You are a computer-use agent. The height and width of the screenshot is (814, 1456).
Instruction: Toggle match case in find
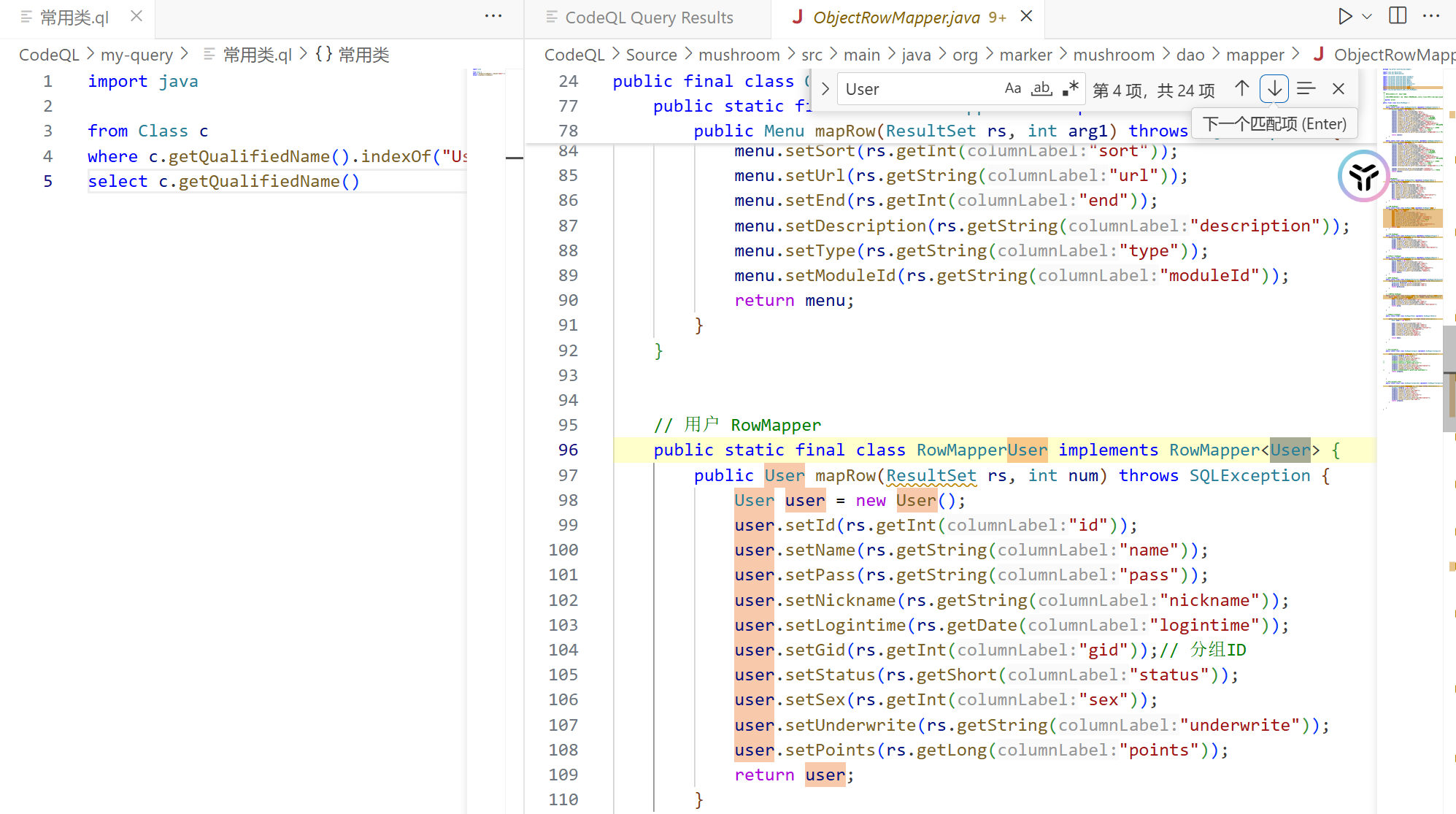1012,89
